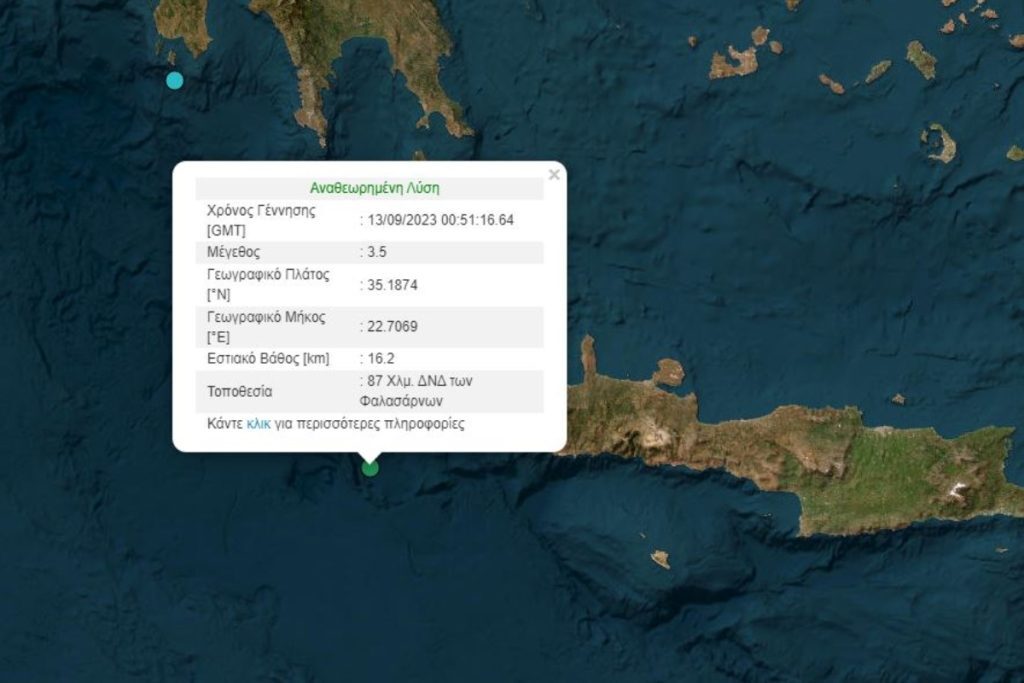Click the Εστιακό Βάθος [km] label
Screen dimensions: 1024x683
click(x=268, y=358)
